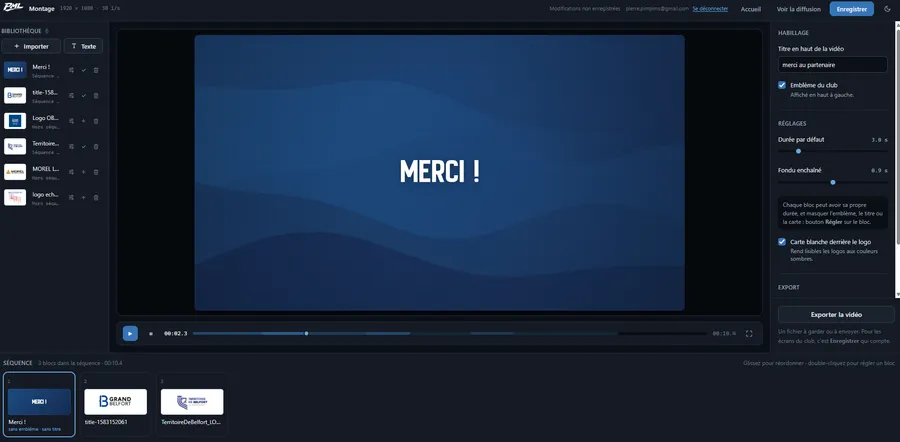Add Logo OB item to the sequence

[x=84, y=121]
